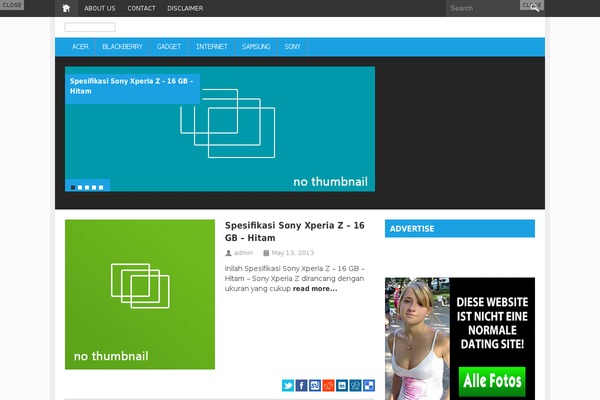Open the teal featured slider image
The height and width of the screenshot is (400, 600).
pos(220,129)
